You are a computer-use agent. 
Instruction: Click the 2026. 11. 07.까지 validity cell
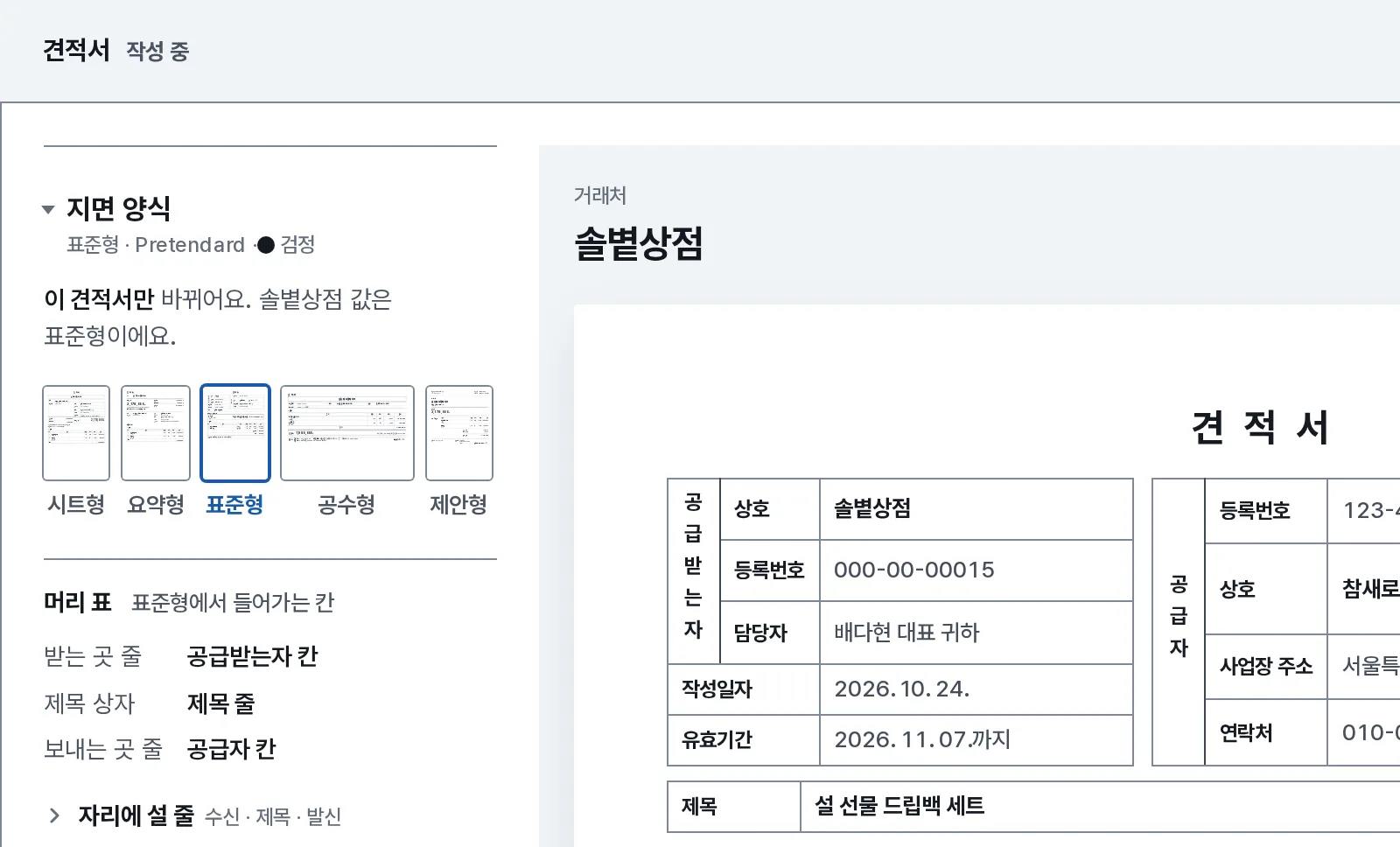click(976, 740)
